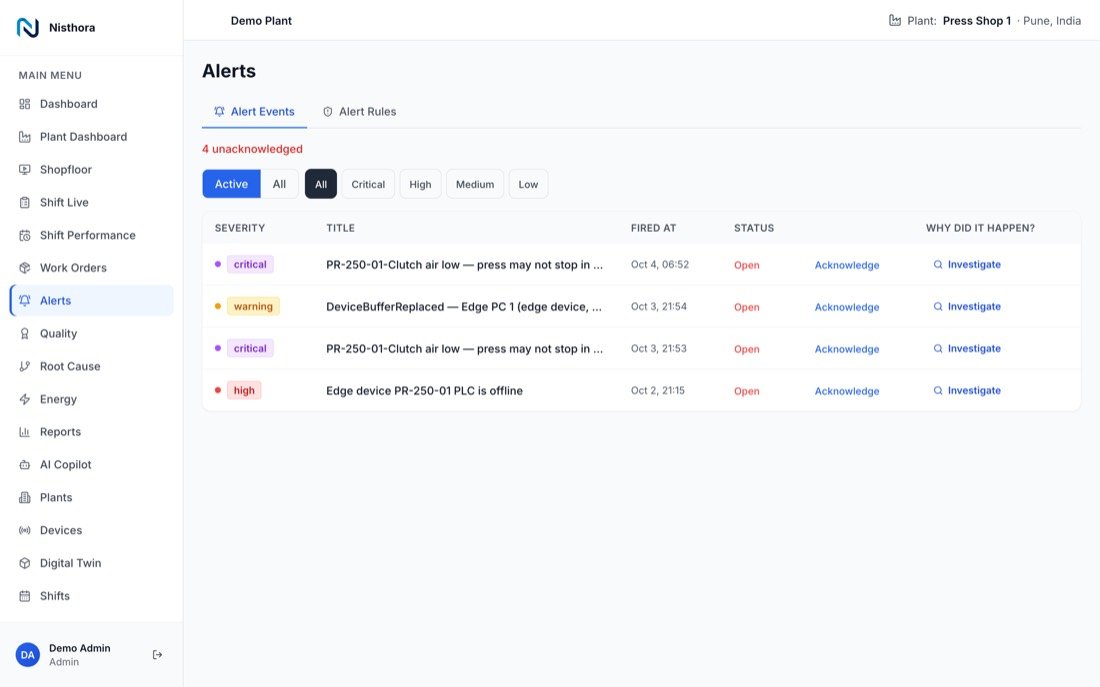Screen dimensions: 1100x687
Task: Select the All status filter next to Active
Action: (x=279, y=184)
